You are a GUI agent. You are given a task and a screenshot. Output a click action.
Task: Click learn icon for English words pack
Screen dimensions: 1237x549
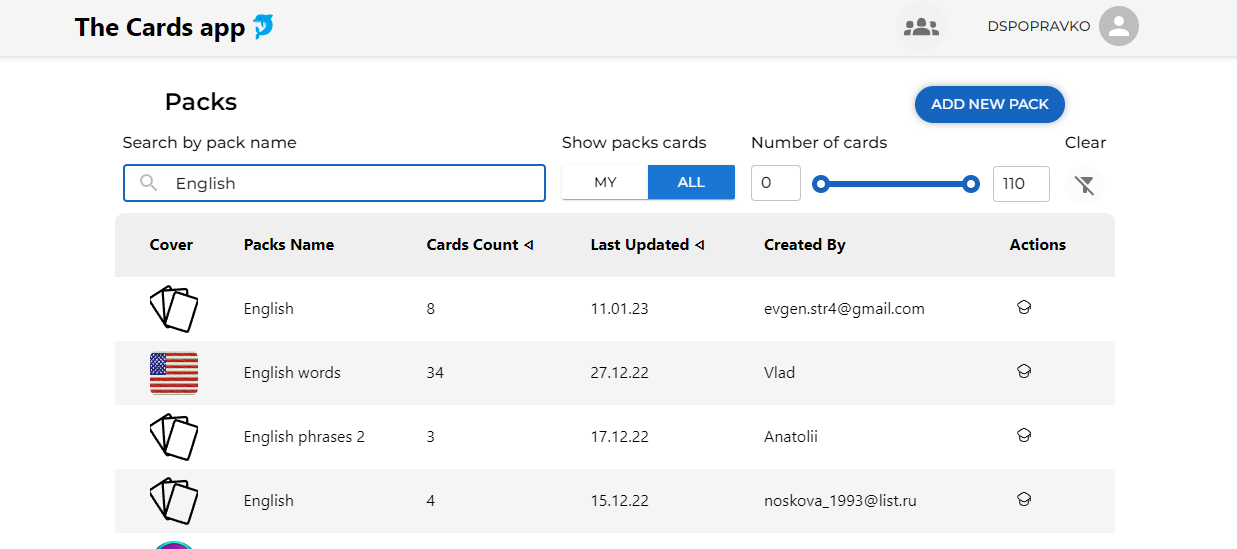coord(1023,372)
